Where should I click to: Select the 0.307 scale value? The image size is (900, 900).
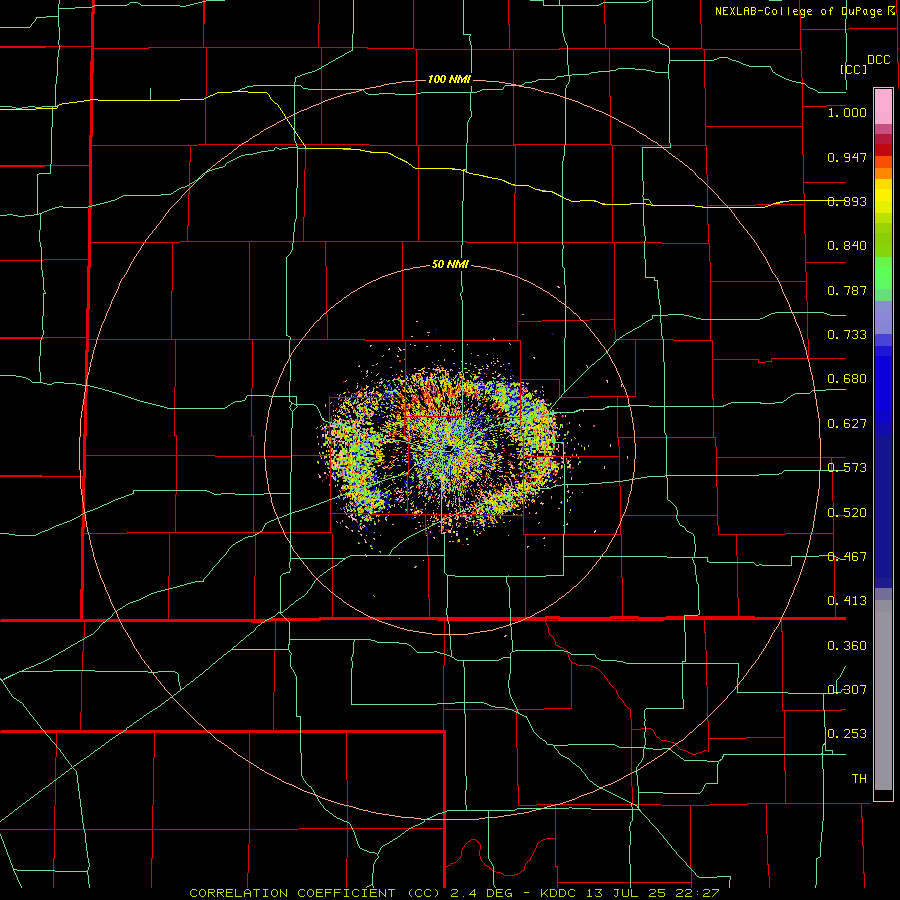(847, 690)
